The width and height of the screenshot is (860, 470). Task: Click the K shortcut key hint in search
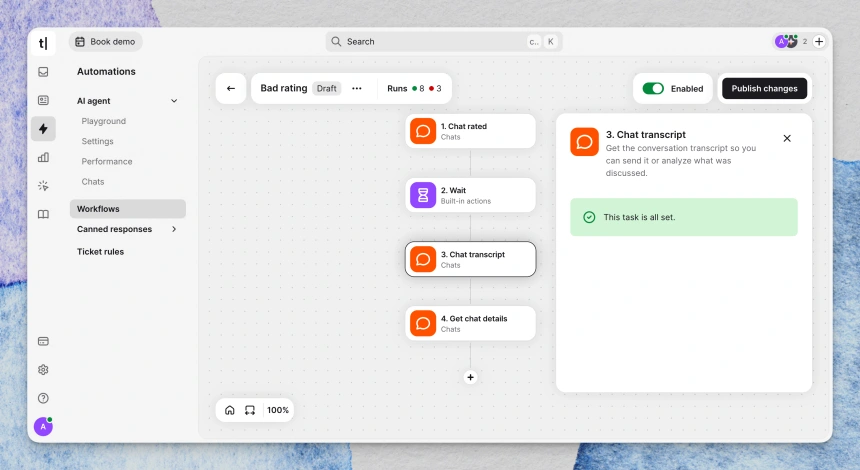[551, 42]
